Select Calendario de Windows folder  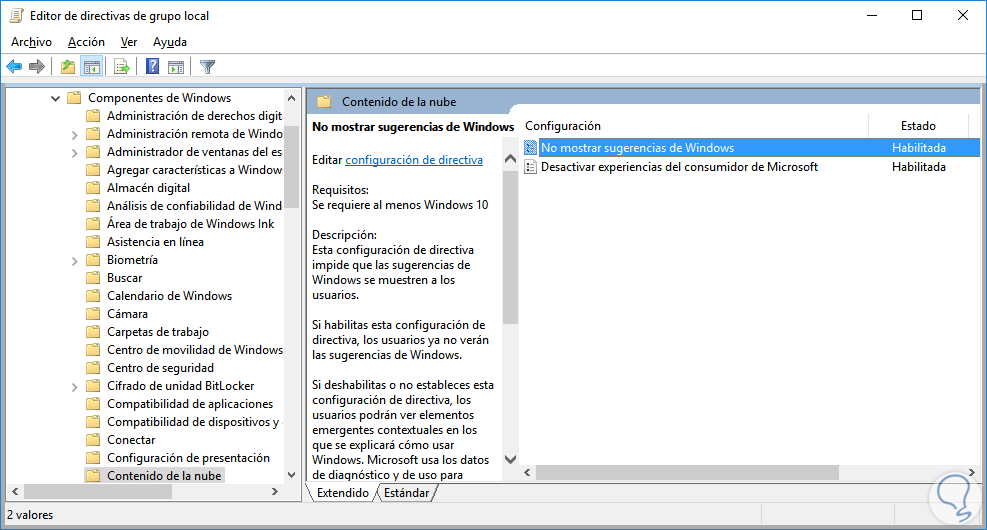169,296
